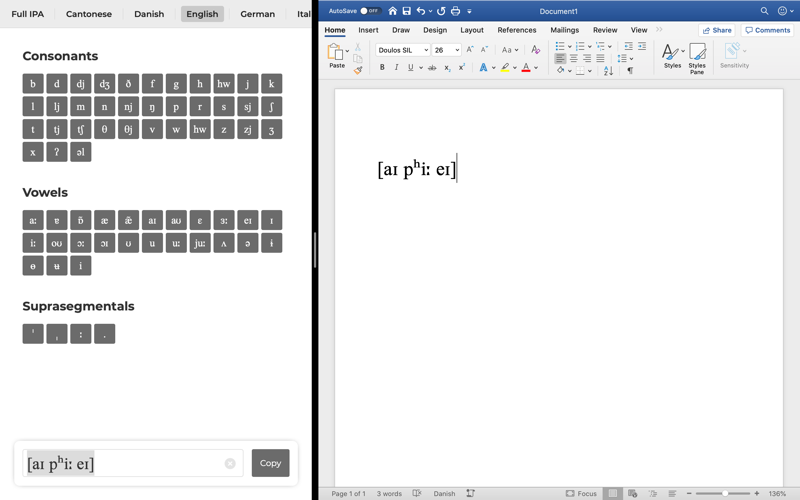Print the document using the printer icon
The image size is (800, 500).
pos(456,11)
